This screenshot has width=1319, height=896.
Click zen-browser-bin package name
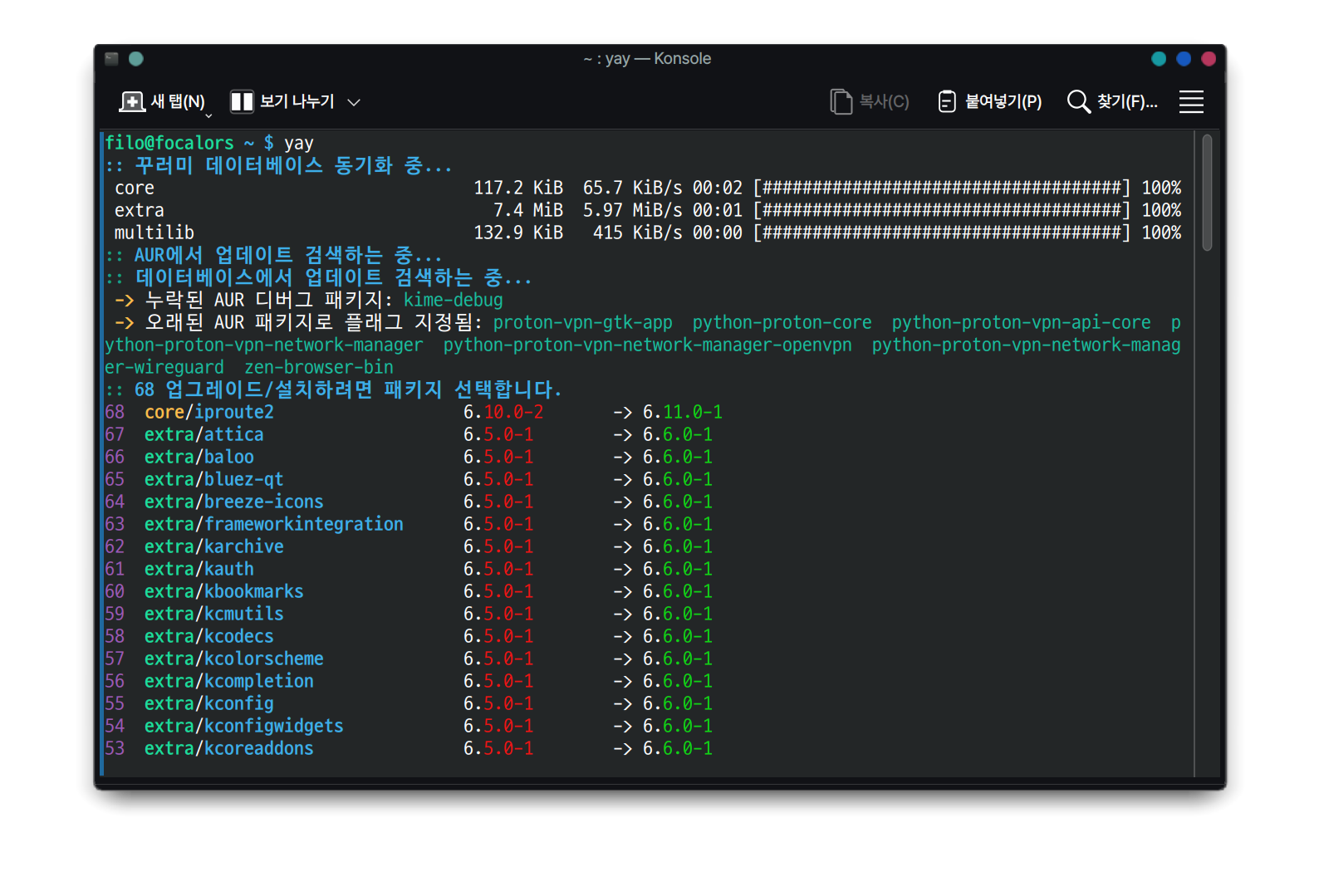[319, 367]
